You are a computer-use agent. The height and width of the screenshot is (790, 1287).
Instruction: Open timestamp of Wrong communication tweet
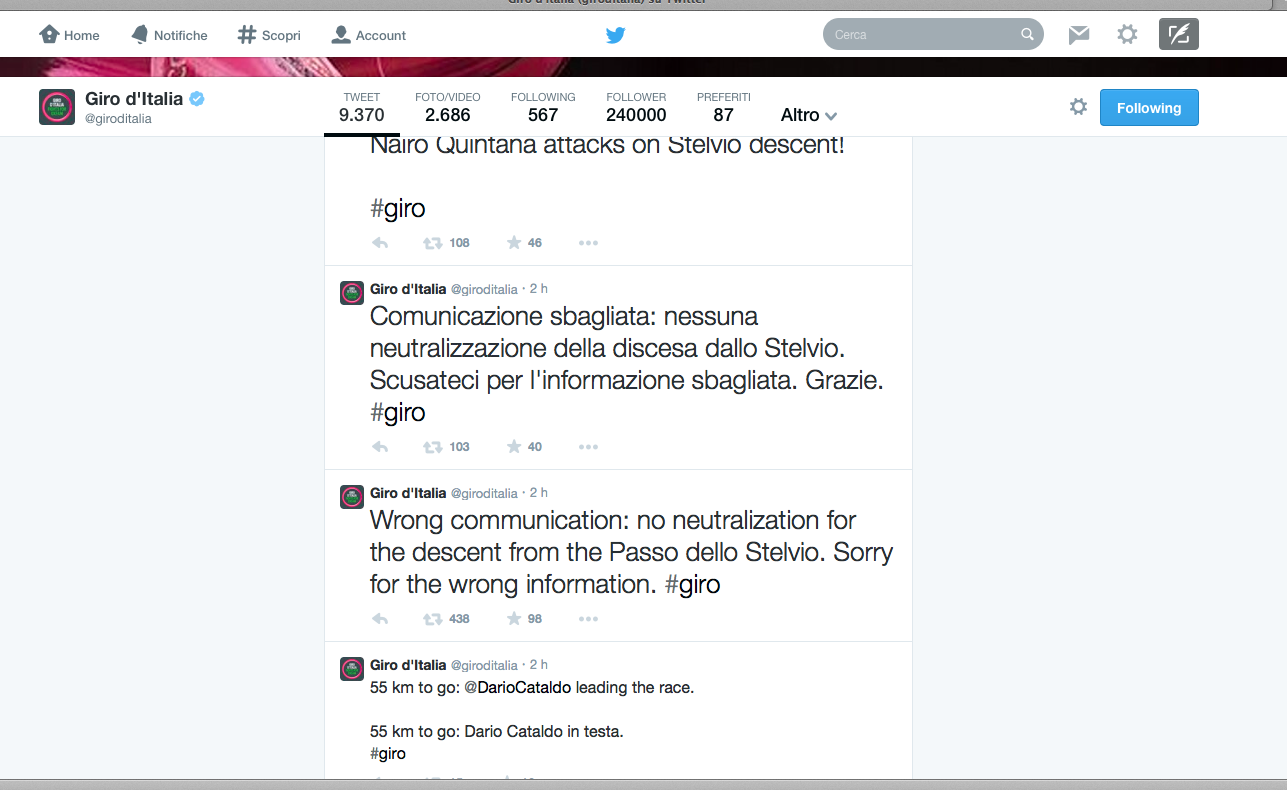(539, 493)
